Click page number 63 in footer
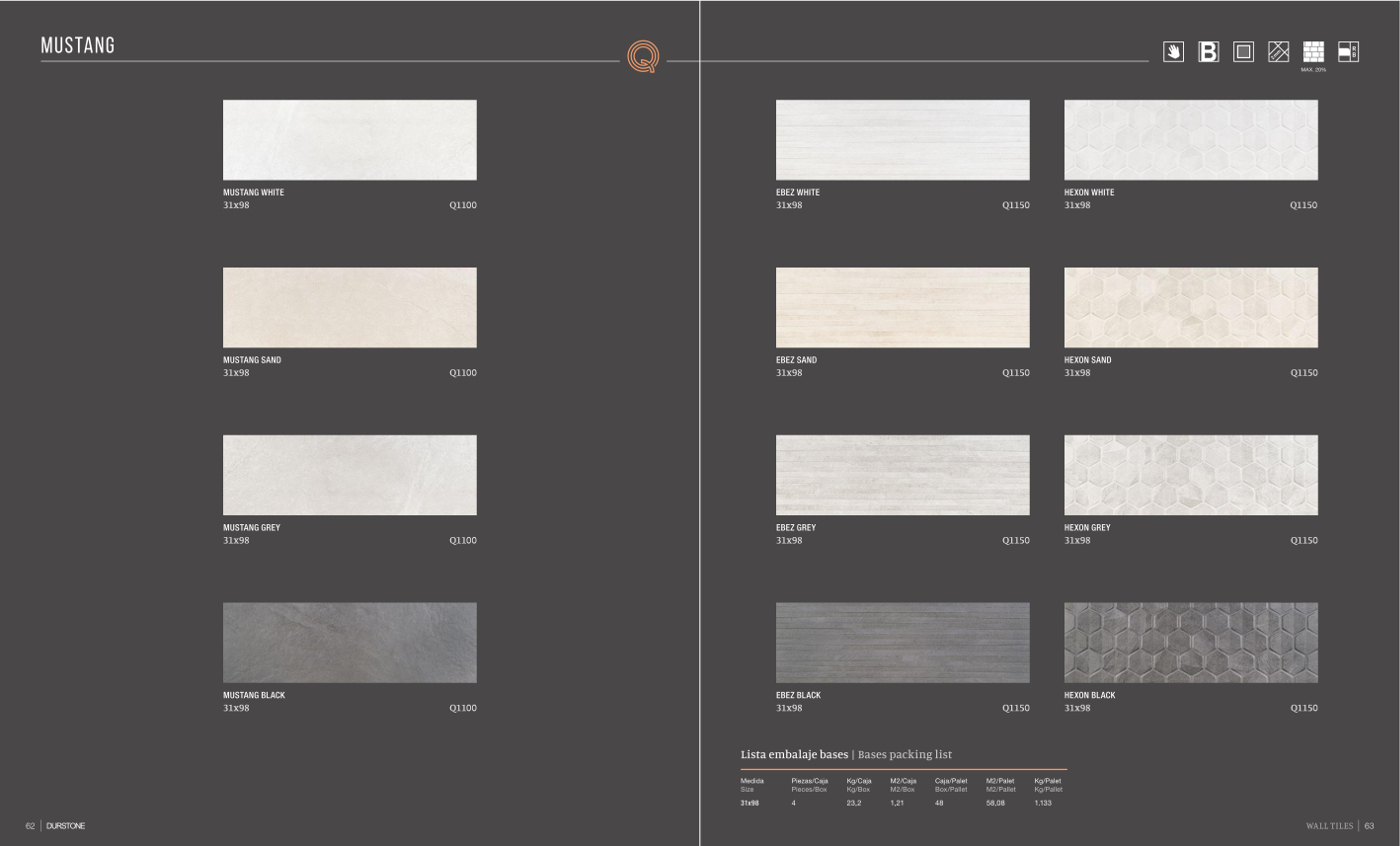 (1369, 826)
